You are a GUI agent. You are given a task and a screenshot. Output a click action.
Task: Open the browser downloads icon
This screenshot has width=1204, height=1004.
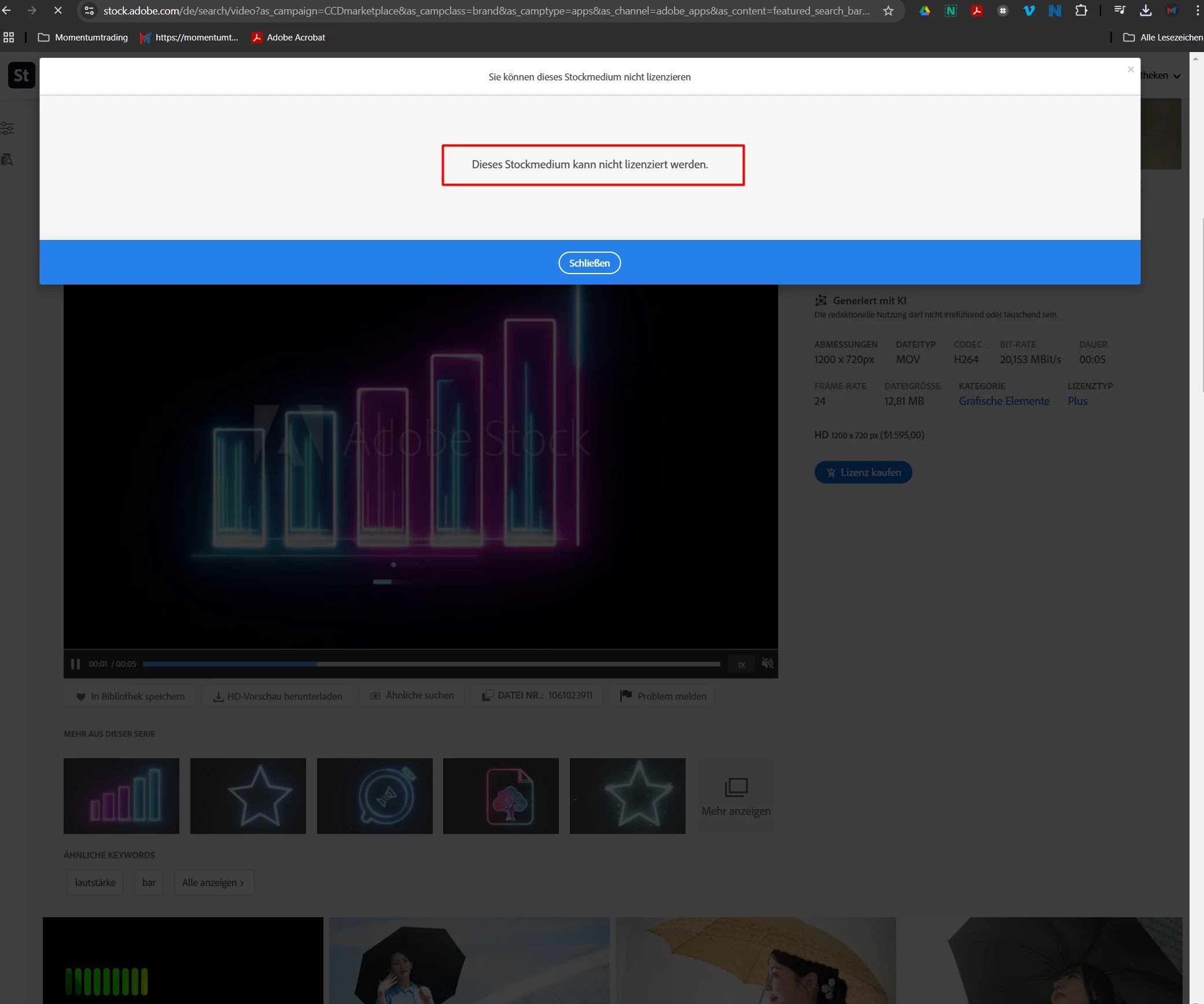click(1145, 10)
